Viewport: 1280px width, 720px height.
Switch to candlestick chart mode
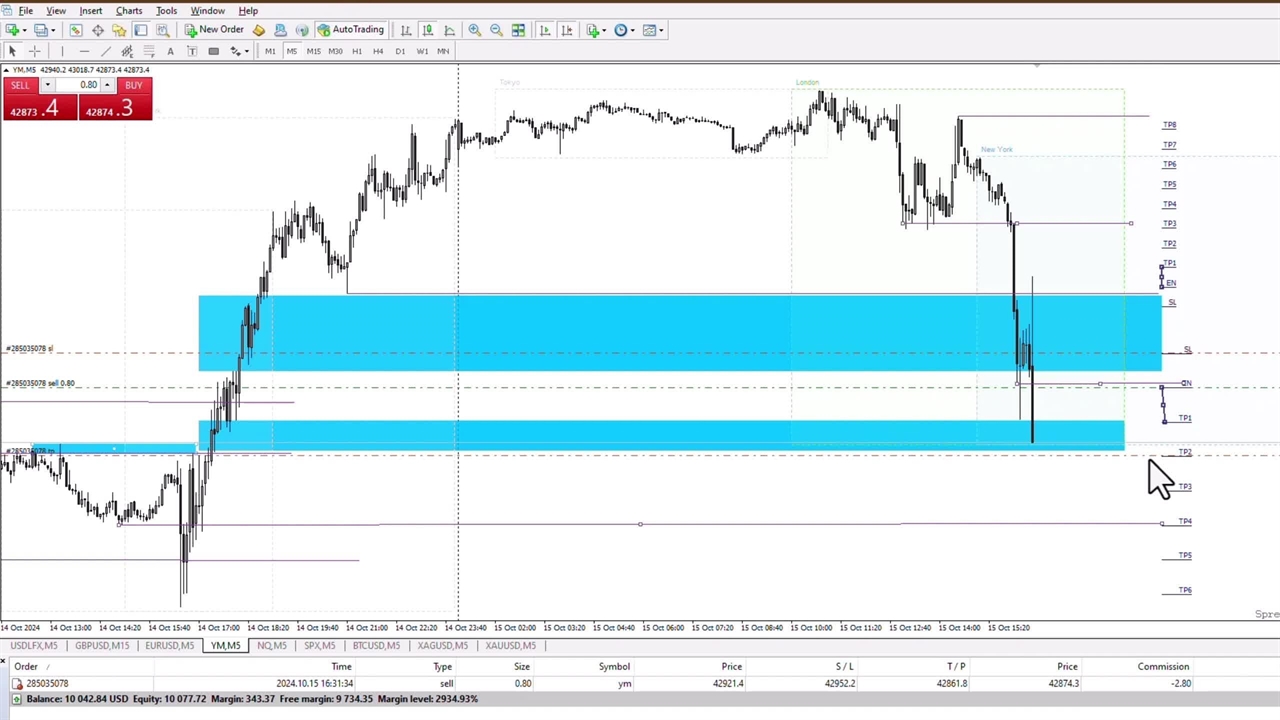428,30
